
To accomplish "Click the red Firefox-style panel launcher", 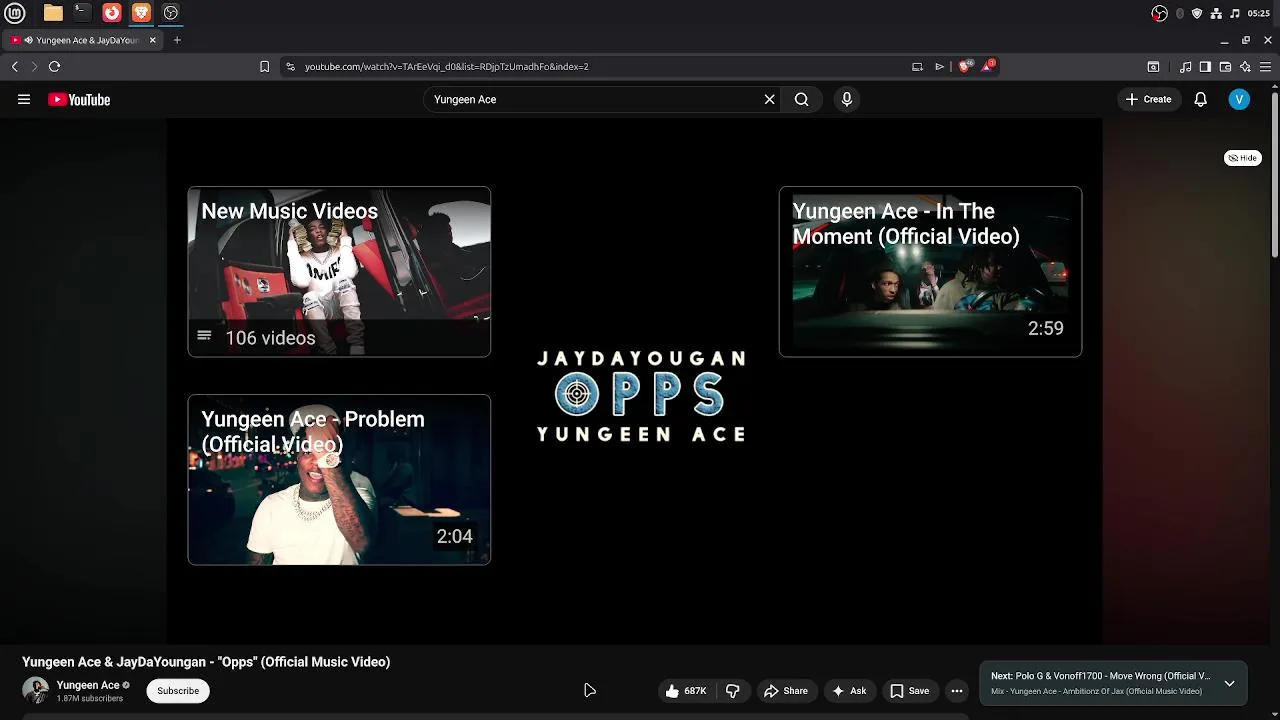I will (x=112, y=13).
